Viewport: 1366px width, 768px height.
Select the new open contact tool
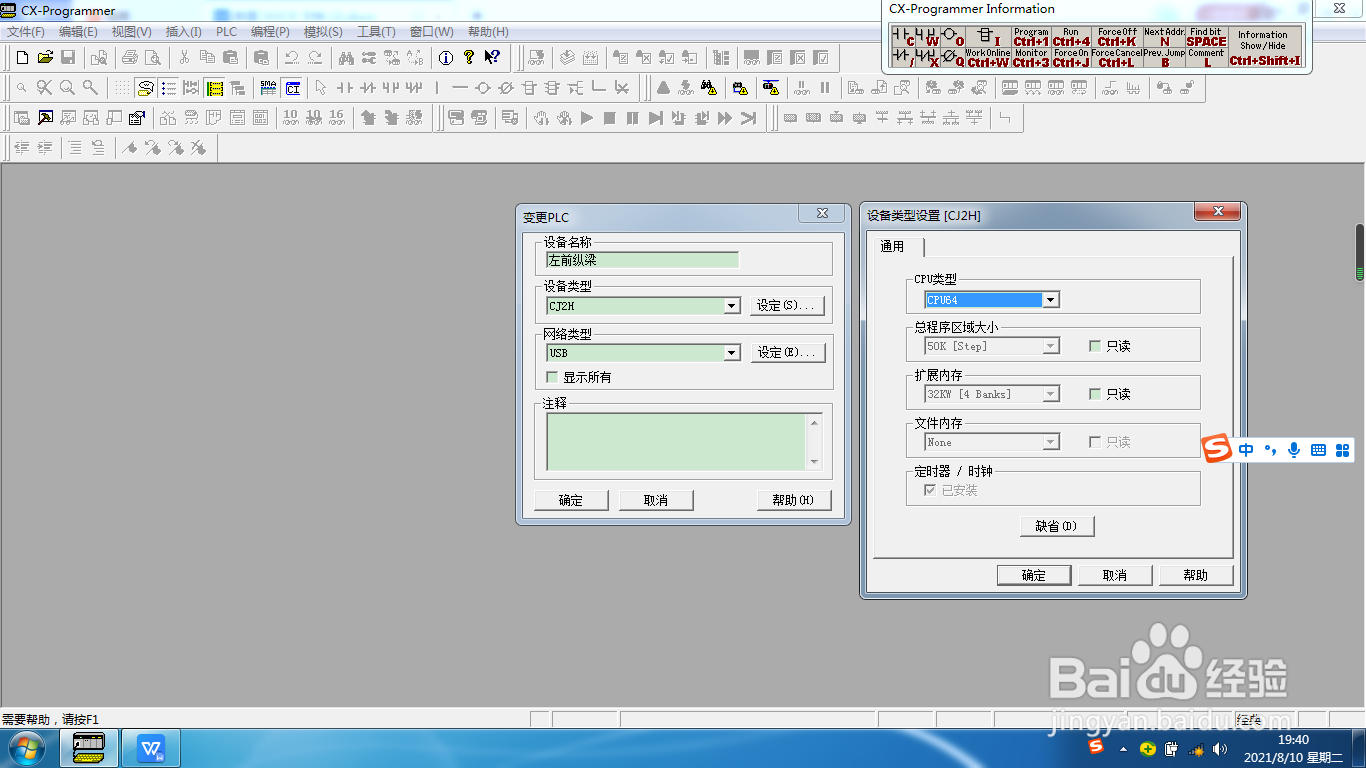pyautogui.click(x=344, y=88)
